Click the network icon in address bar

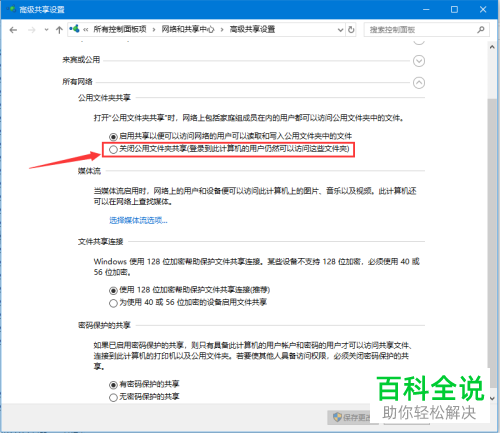pyautogui.click(x=75, y=29)
